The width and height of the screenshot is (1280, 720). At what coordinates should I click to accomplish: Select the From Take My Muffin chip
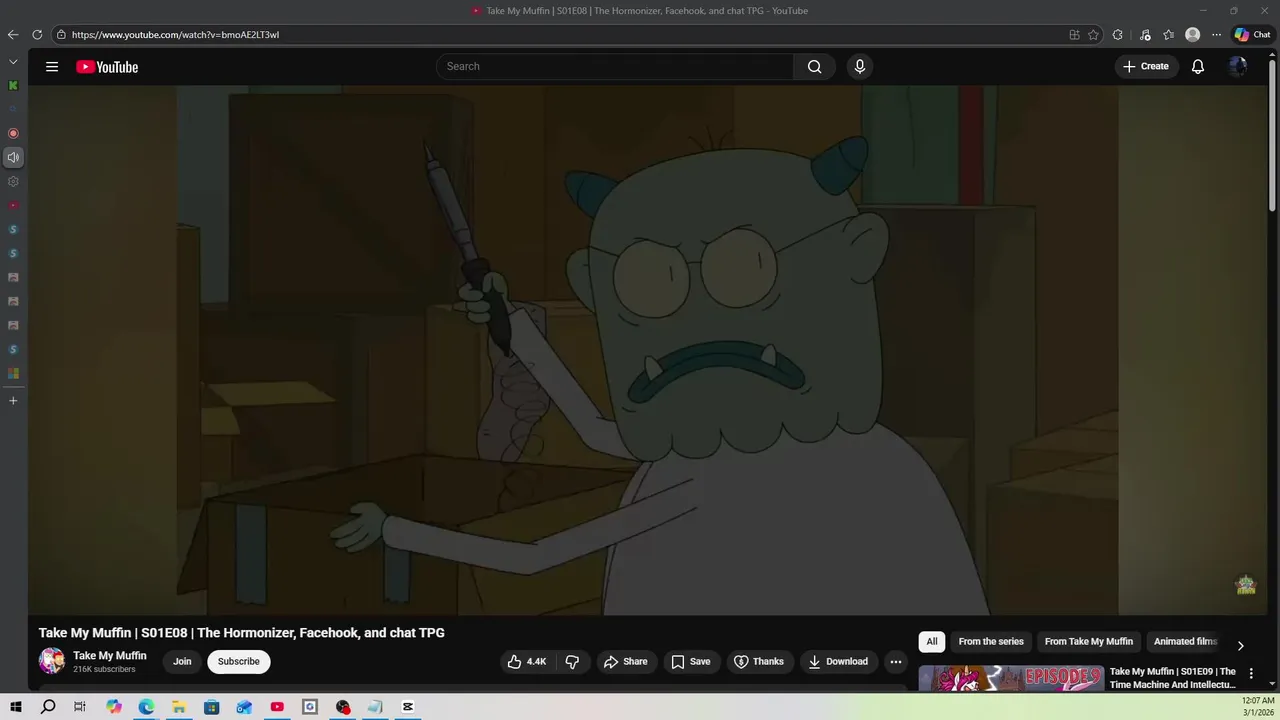pos(1088,642)
